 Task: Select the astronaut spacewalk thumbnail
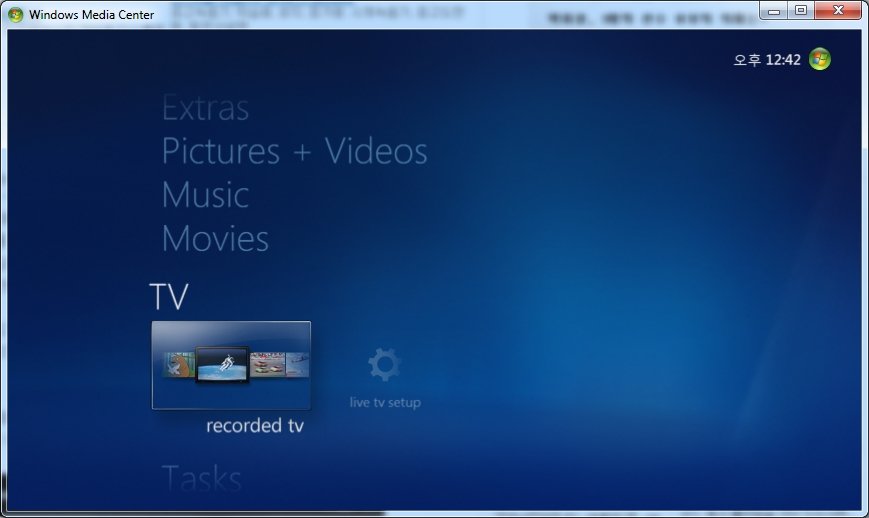point(221,365)
